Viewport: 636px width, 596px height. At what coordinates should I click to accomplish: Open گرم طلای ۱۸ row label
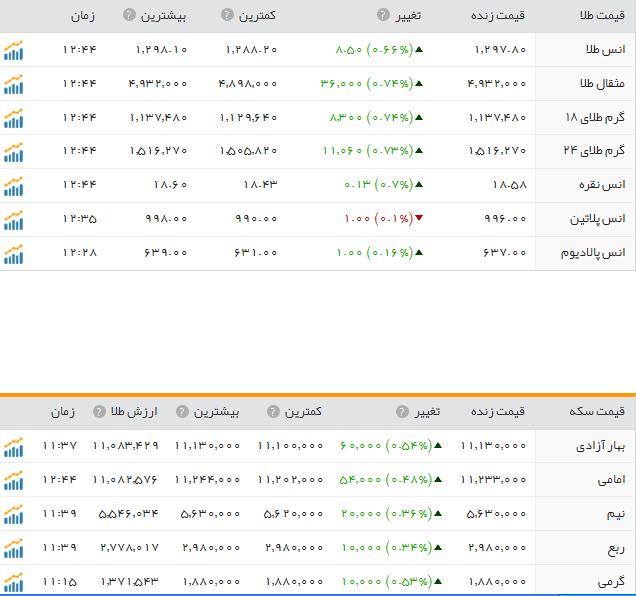tap(595, 117)
